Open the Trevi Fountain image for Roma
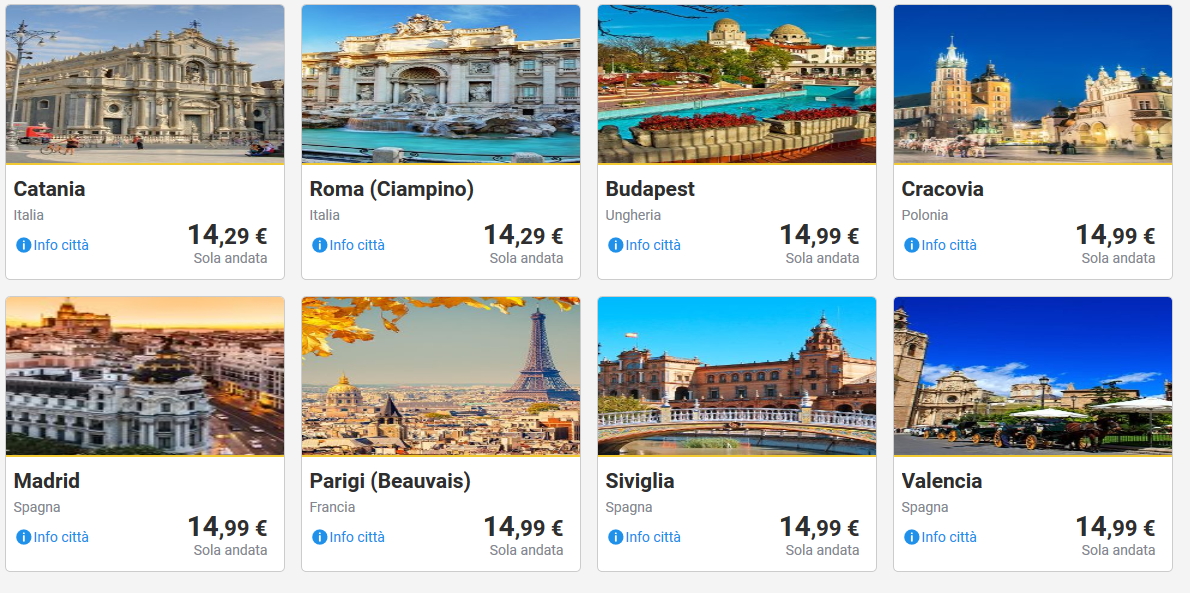 tap(441, 84)
